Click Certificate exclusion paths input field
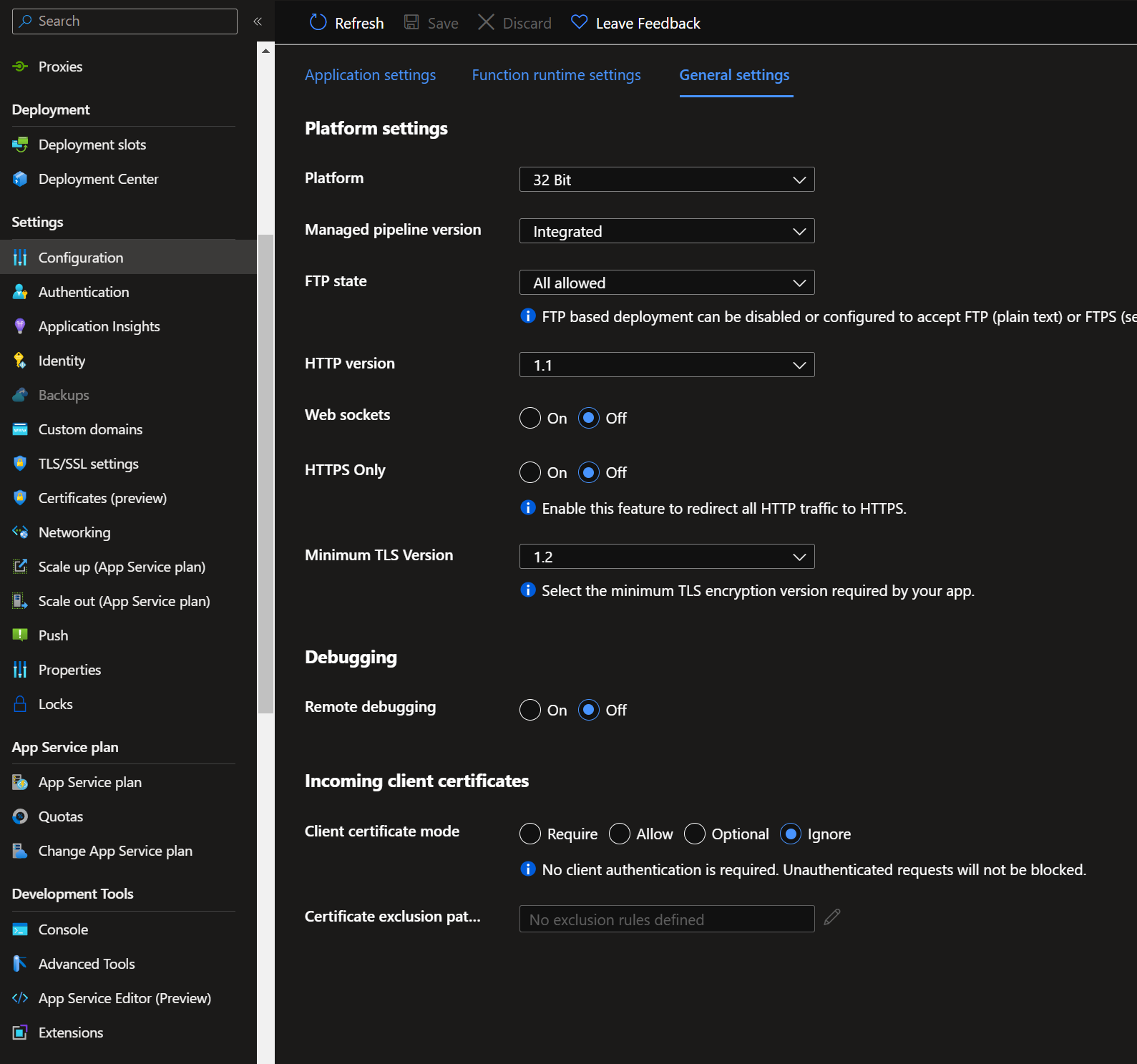Viewport: 1137px width, 1064px height. [667, 919]
